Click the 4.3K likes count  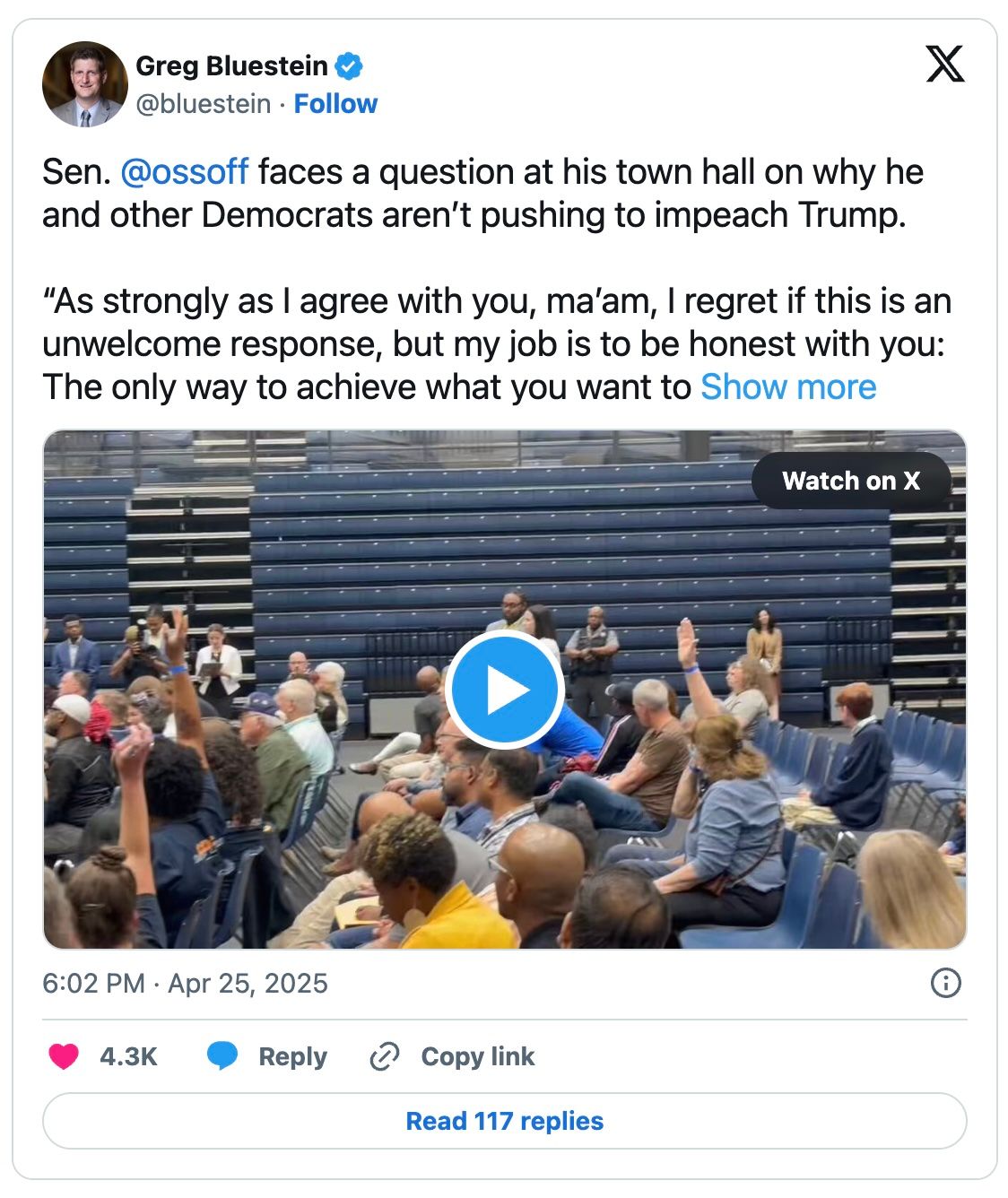pos(128,1056)
